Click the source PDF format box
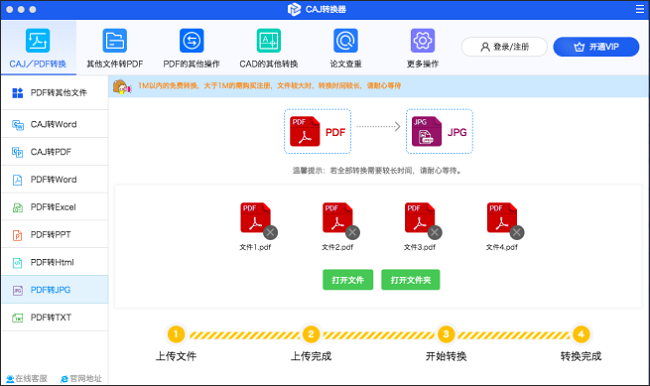 318,131
